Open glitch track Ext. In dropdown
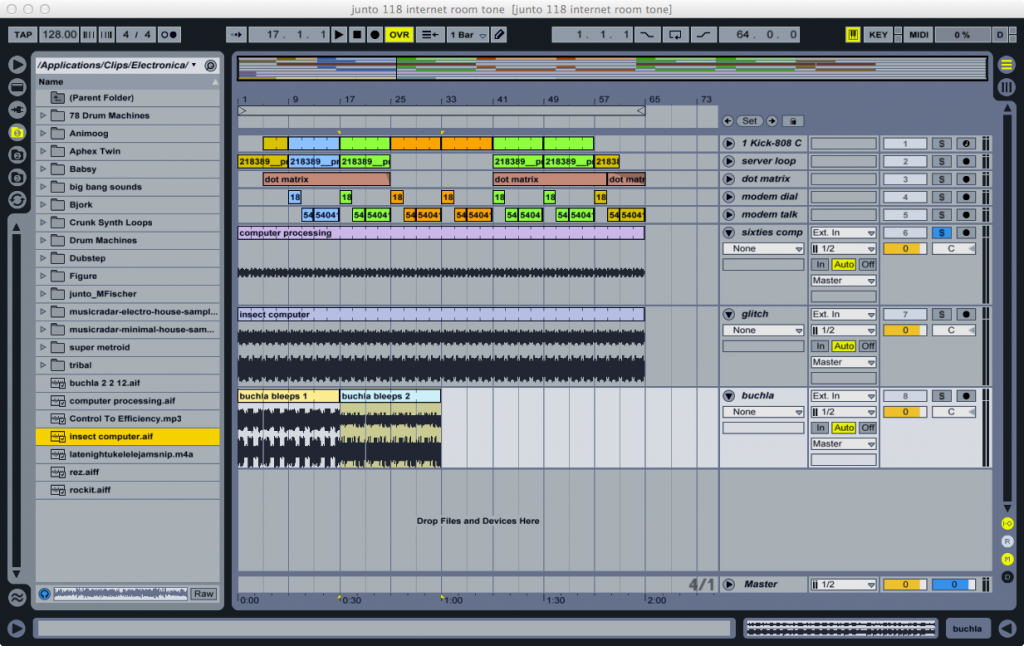The image size is (1024, 646). coord(843,314)
